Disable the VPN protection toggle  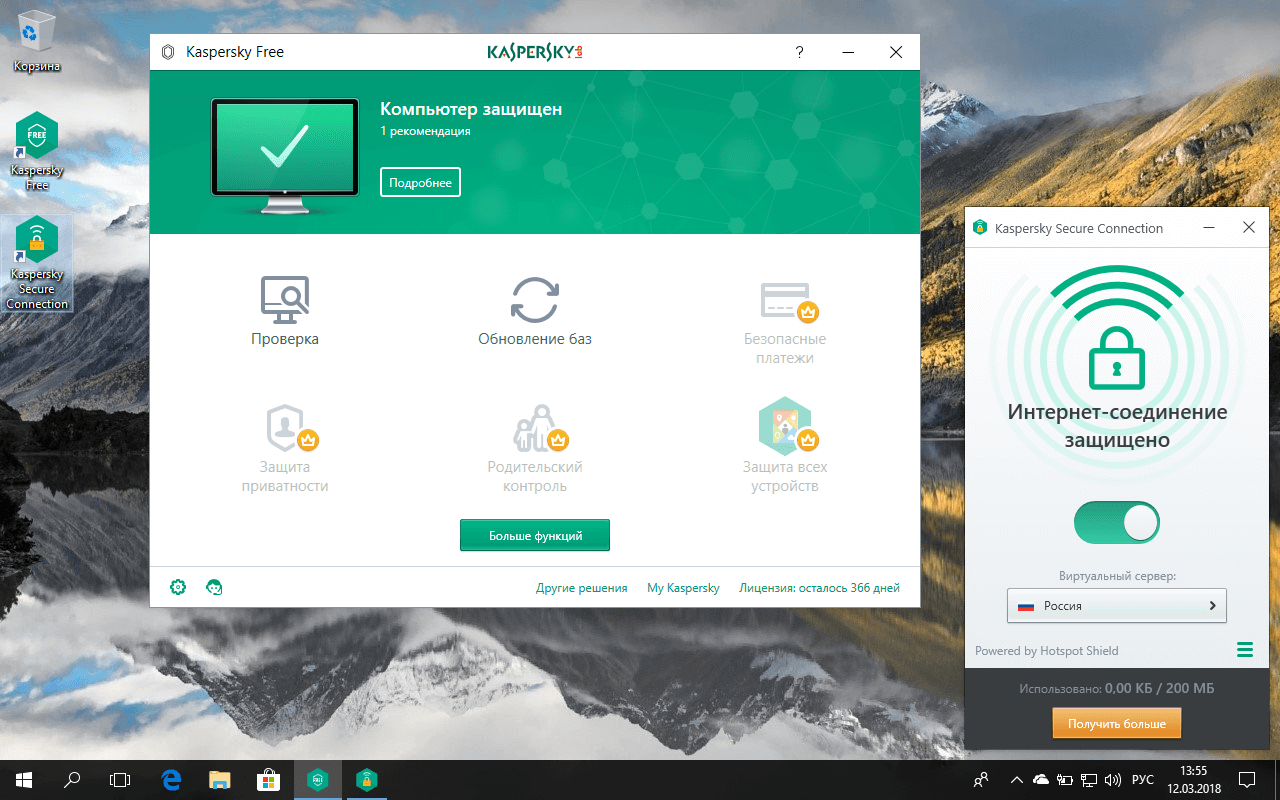coord(1116,522)
